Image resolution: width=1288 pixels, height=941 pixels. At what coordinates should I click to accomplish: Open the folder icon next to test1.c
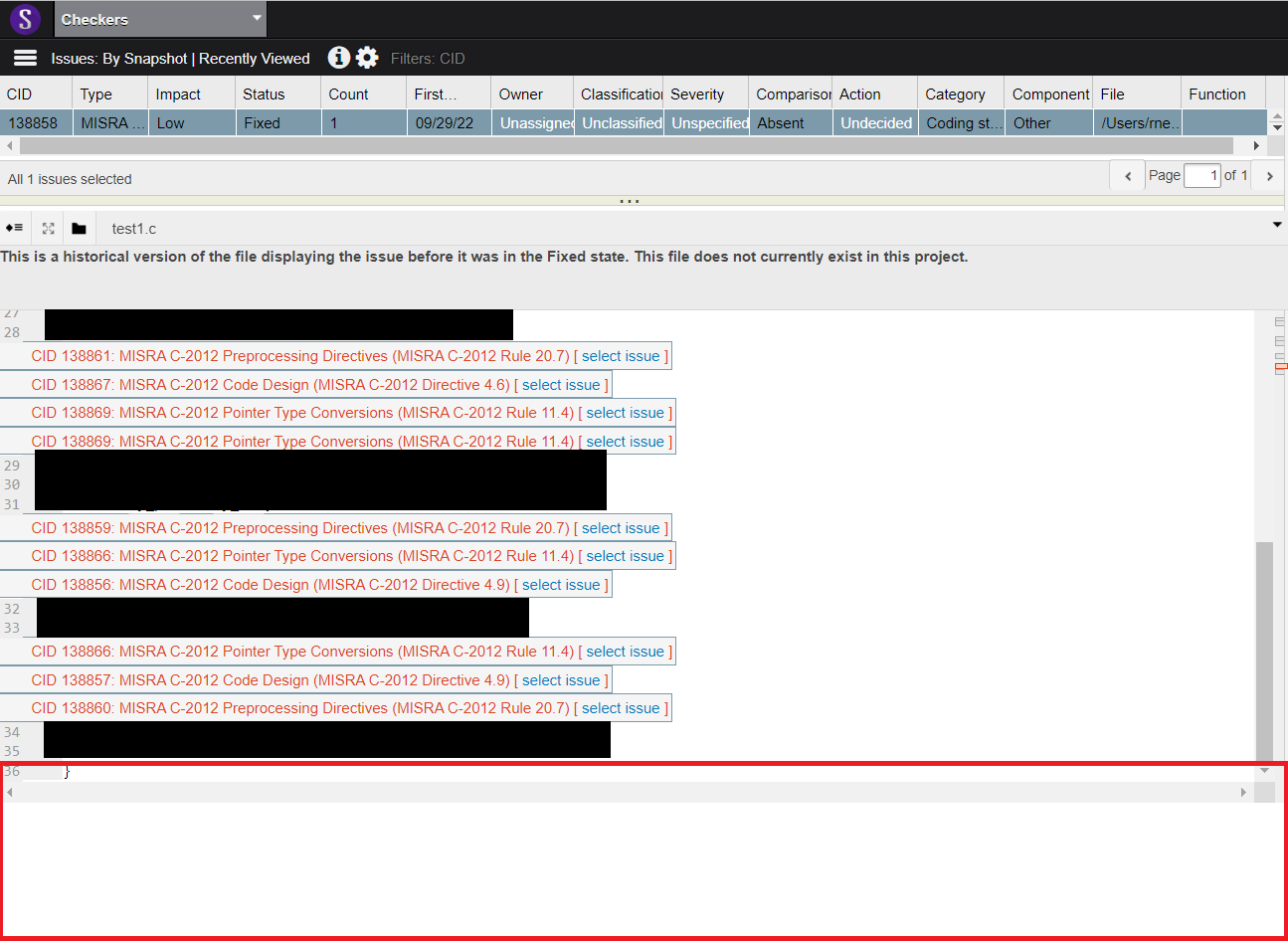tap(79, 228)
